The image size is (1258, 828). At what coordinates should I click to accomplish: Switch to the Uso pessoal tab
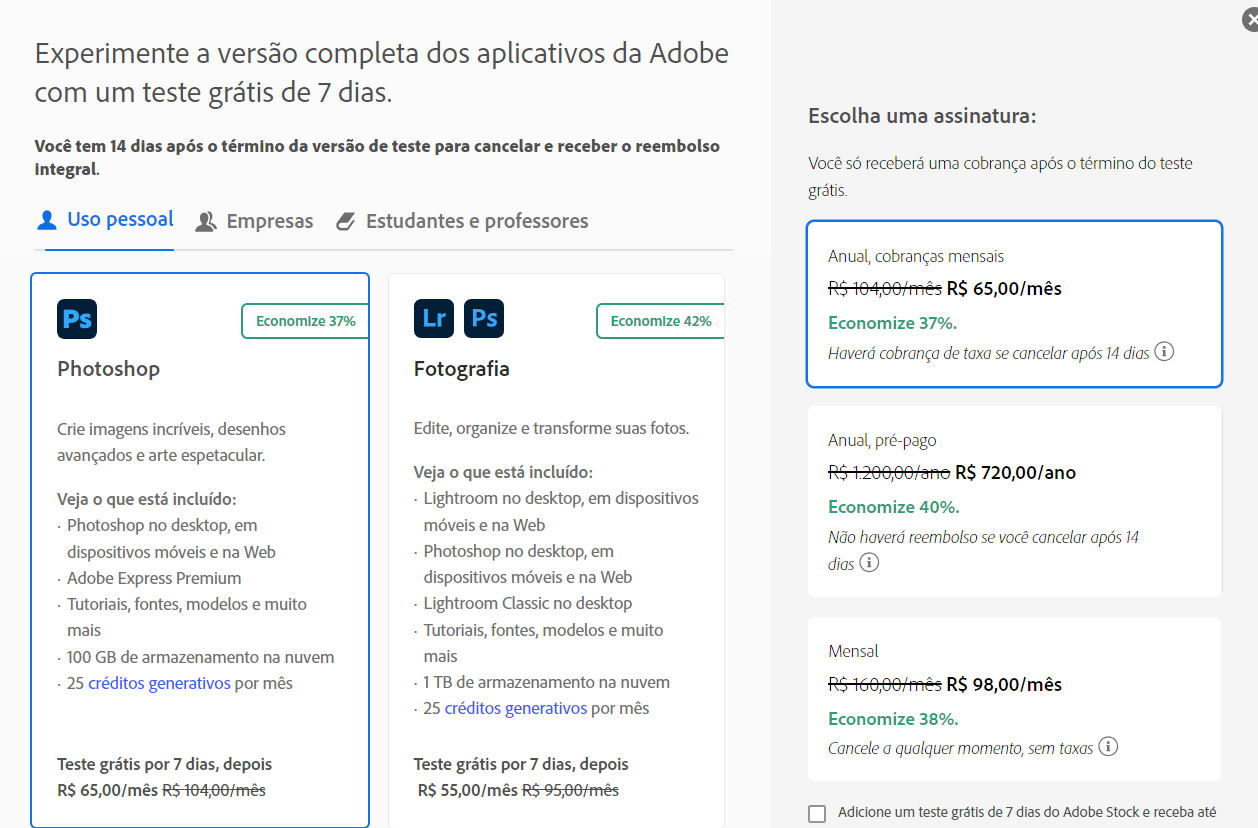coord(120,220)
